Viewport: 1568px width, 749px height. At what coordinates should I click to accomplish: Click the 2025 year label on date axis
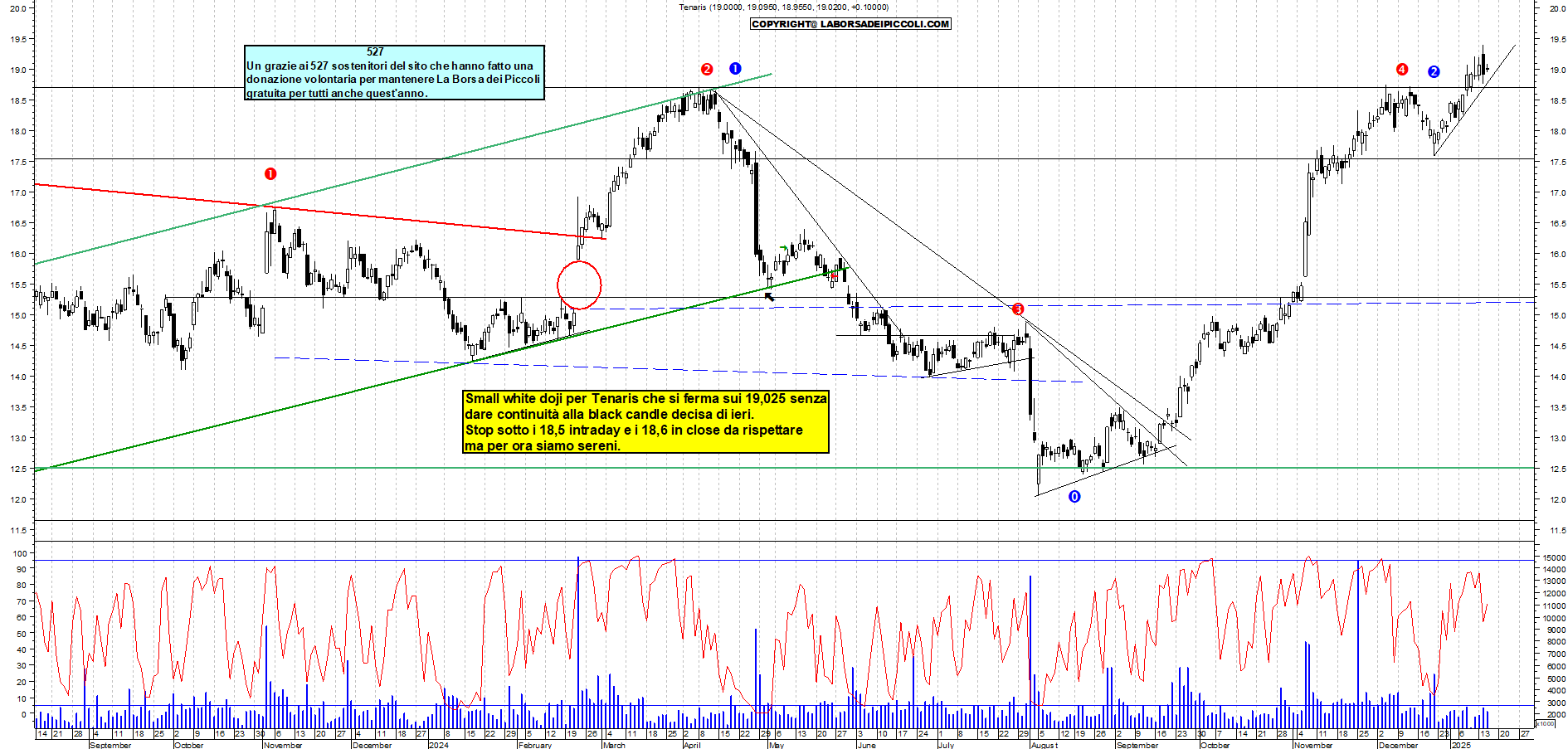coord(1461,745)
